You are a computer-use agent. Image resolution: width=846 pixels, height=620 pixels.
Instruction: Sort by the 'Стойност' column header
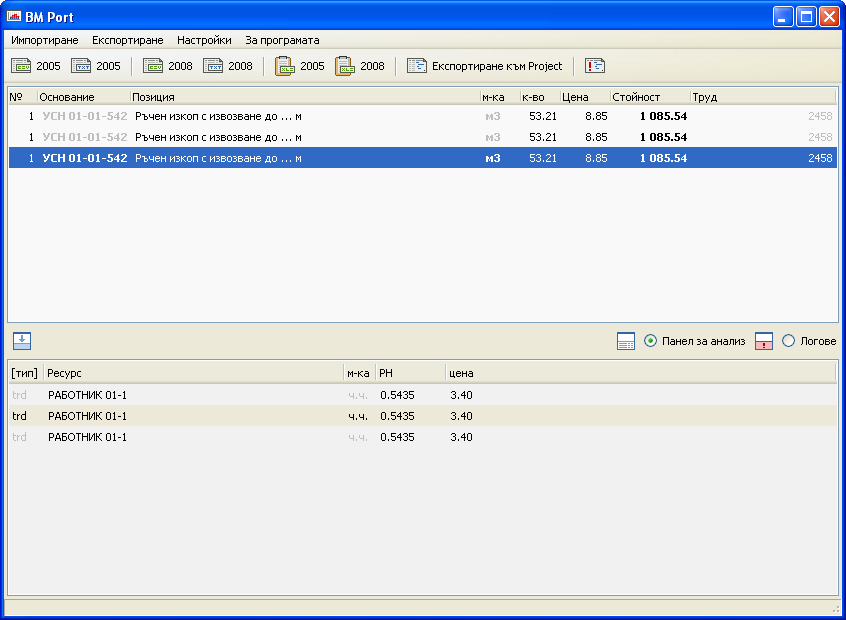coord(636,97)
